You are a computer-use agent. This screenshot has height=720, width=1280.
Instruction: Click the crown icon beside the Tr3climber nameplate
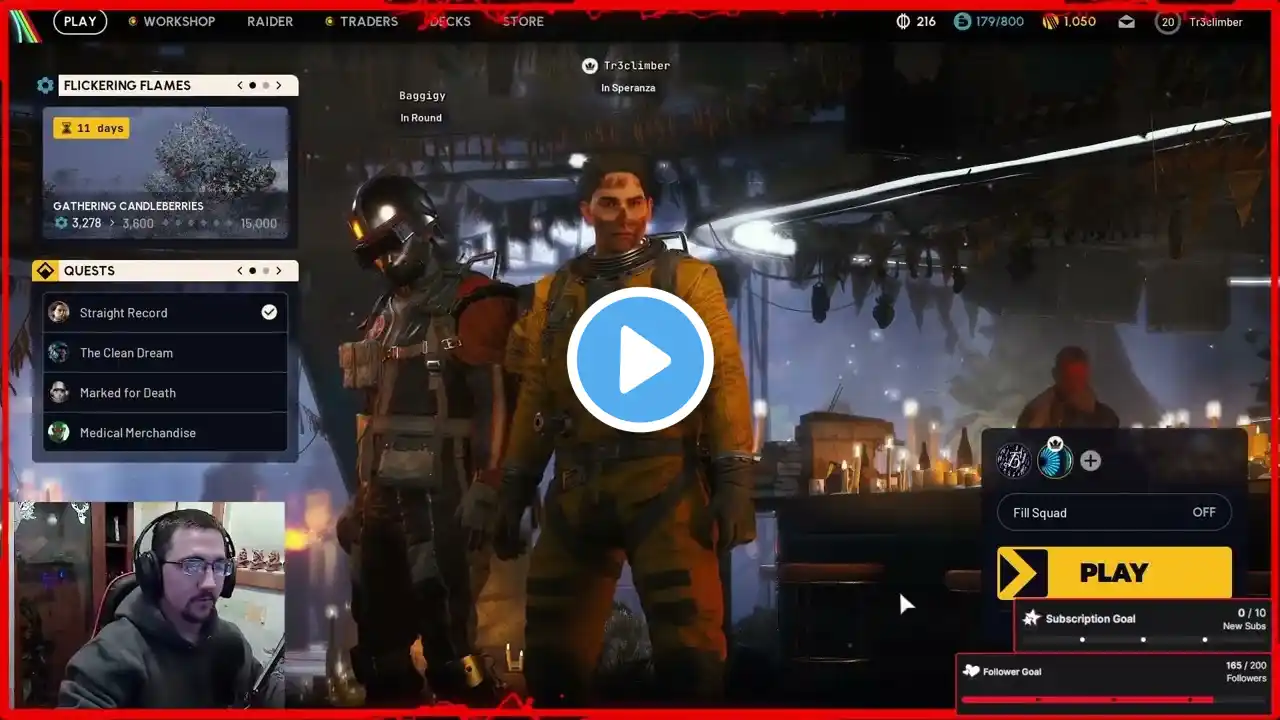coord(590,66)
